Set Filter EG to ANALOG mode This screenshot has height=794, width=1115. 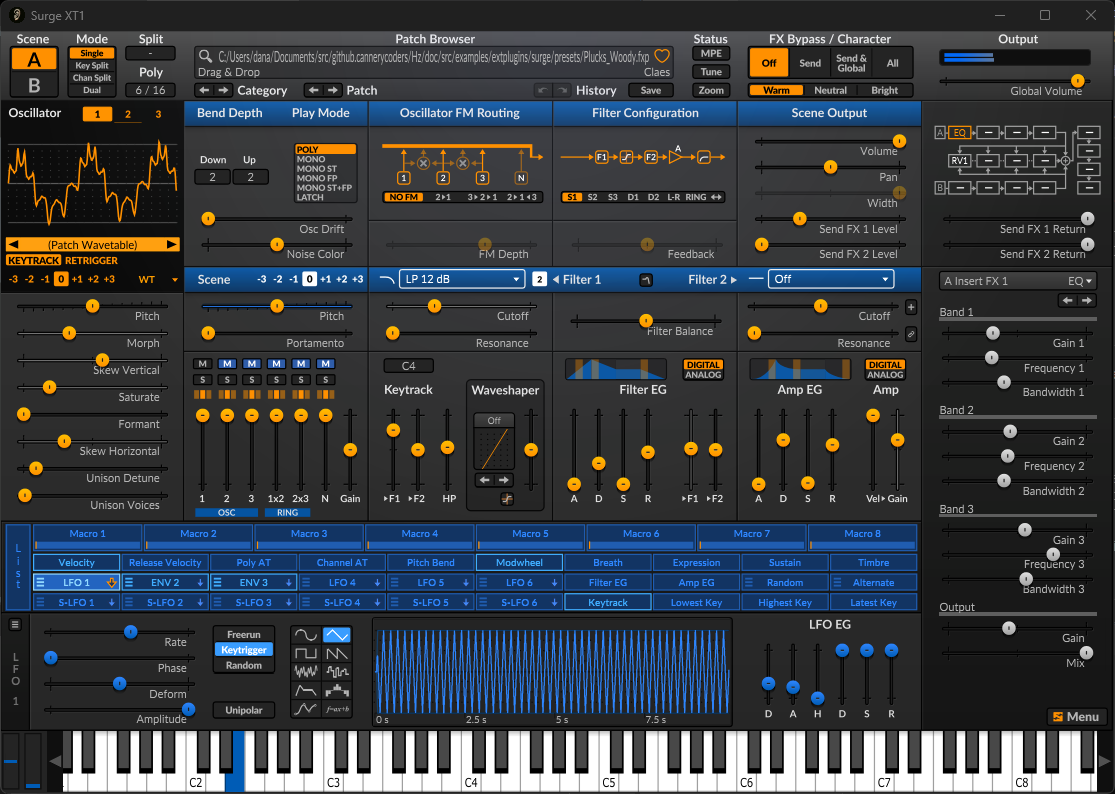(703, 375)
